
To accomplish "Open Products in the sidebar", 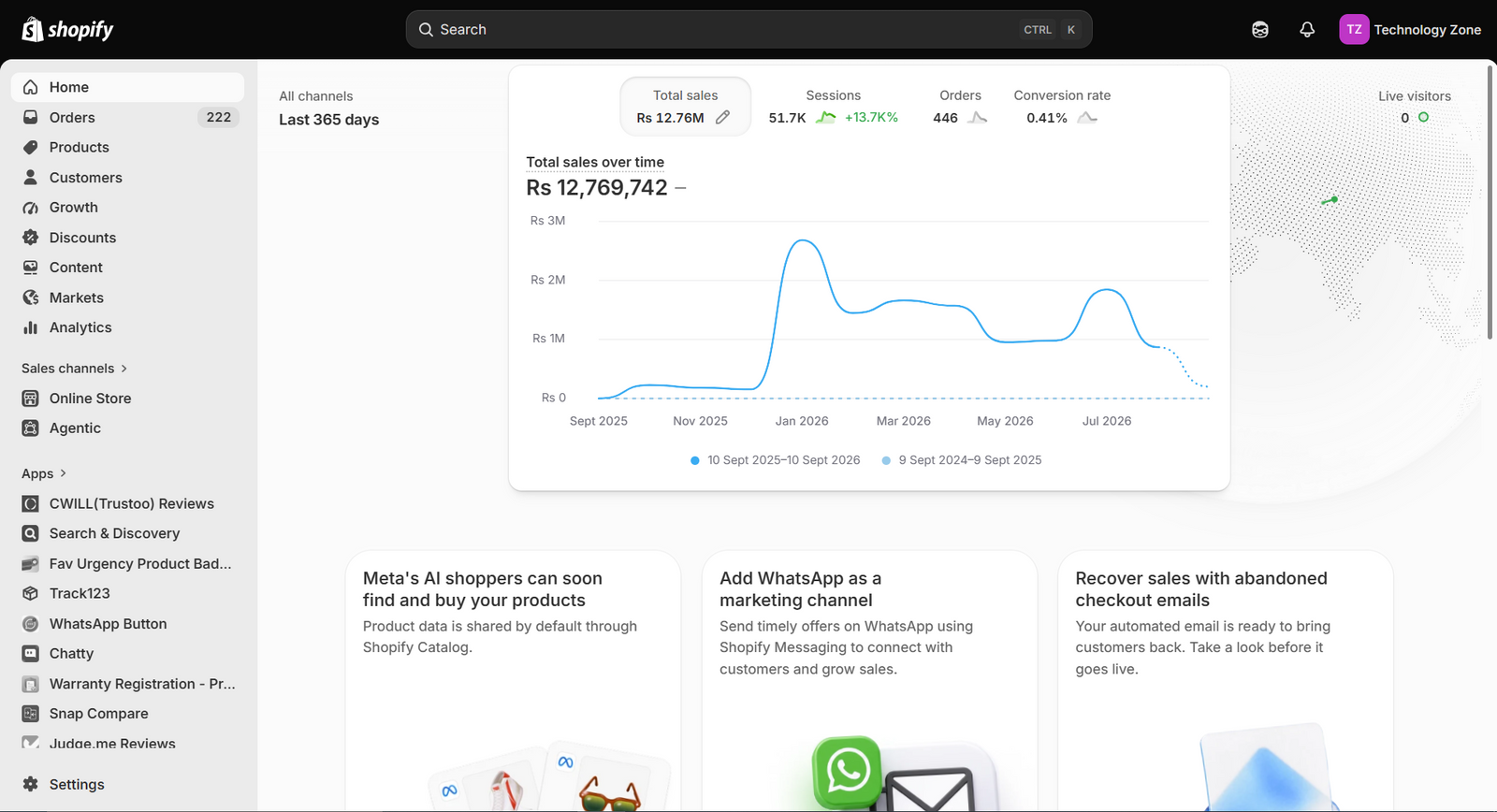I will [x=127, y=147].
